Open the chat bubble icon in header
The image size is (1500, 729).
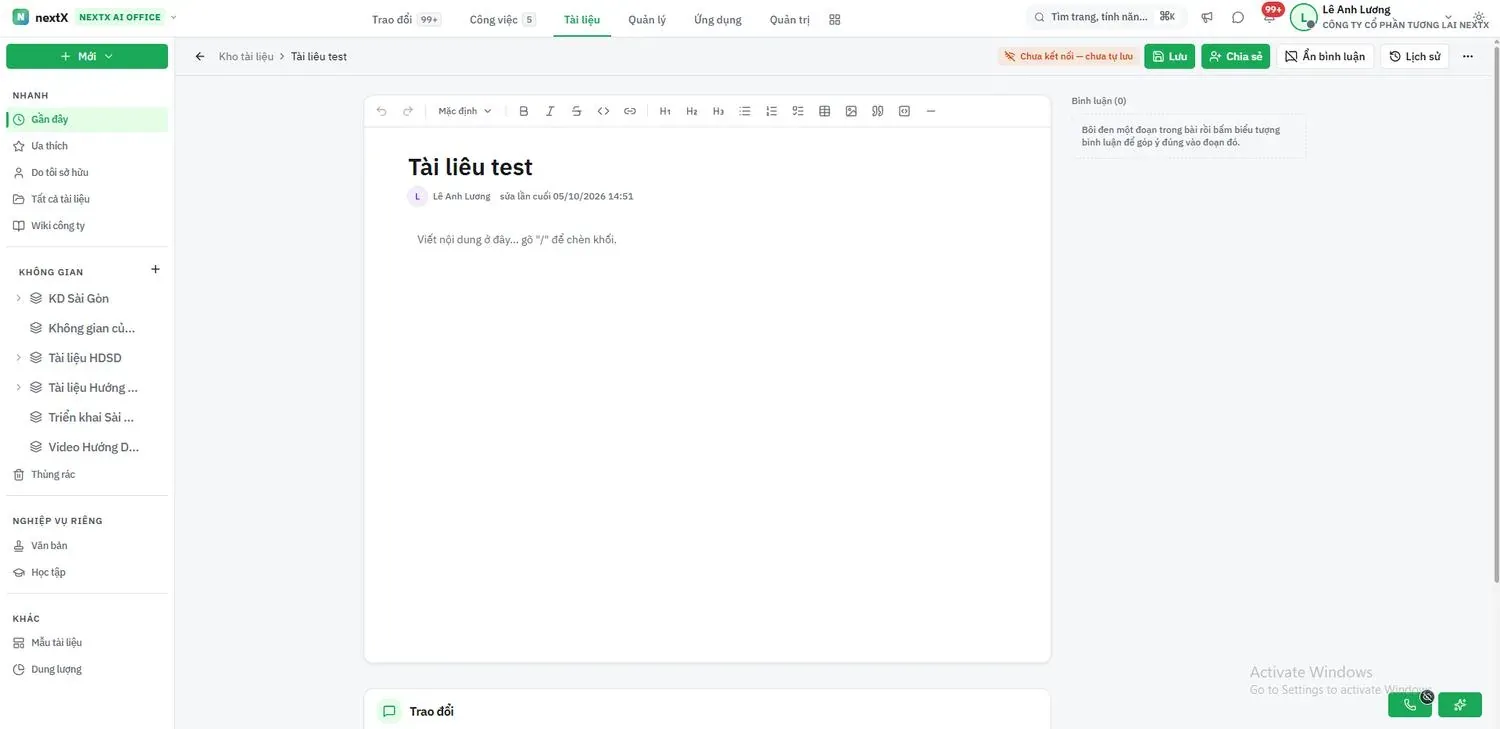pyautogui.click(x=1238, y=18)
